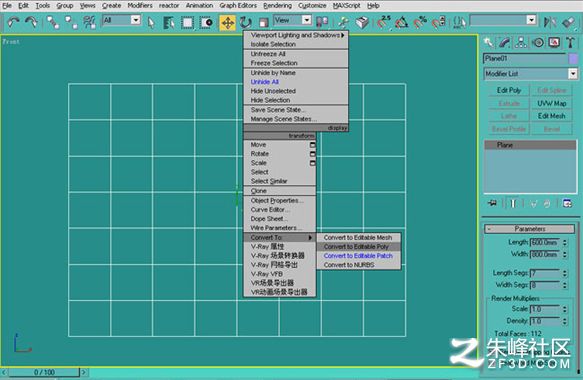Toggle Show End Result icon
Screen dimensions: 583x380
pos(513,203)
